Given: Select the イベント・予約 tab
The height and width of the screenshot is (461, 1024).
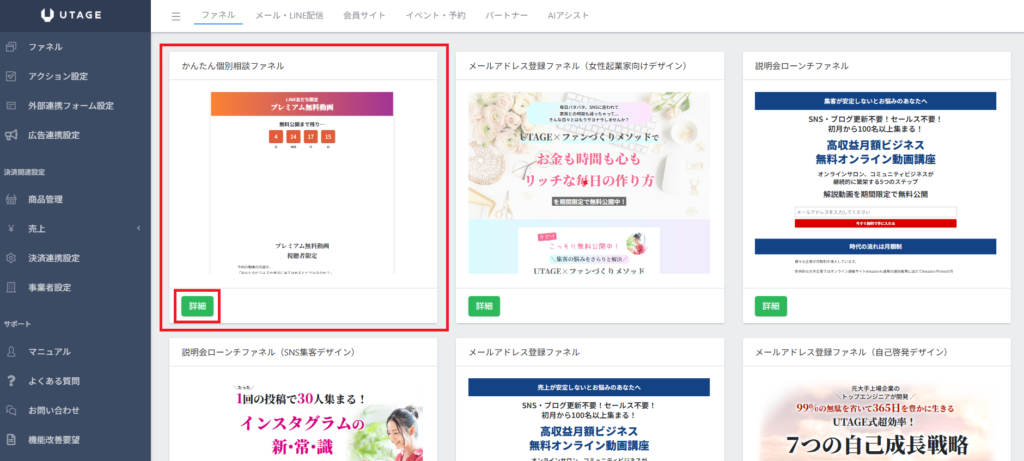Looking at the screenshot, I should tap(436, 17).
